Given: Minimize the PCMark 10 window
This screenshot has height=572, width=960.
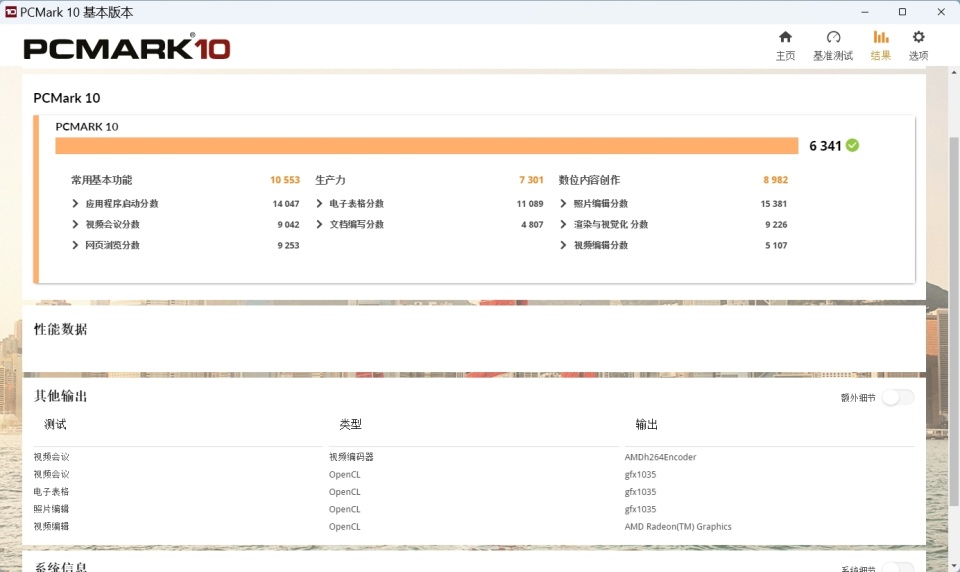Looking at the screenshot, I should [x=864, y=12].
